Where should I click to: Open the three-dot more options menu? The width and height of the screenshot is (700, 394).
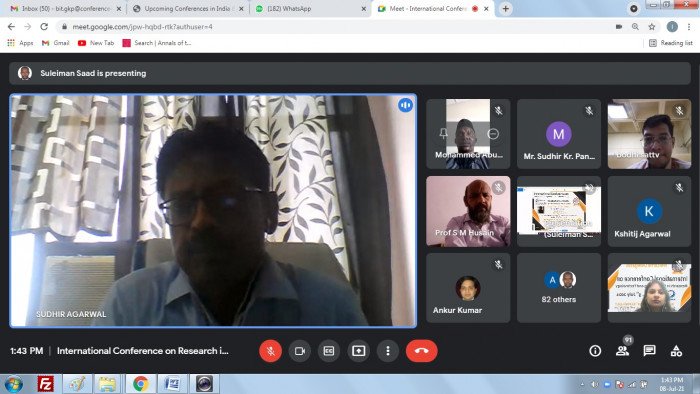click(x=388, y=351)
